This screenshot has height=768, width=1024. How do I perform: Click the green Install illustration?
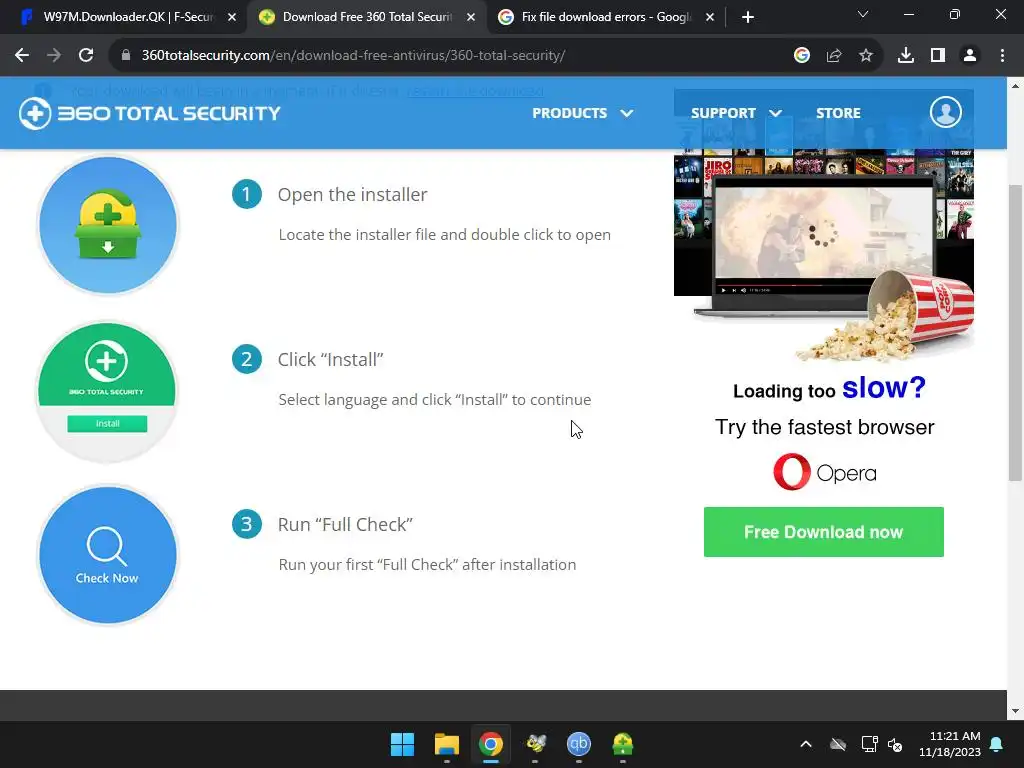[107, 391]
